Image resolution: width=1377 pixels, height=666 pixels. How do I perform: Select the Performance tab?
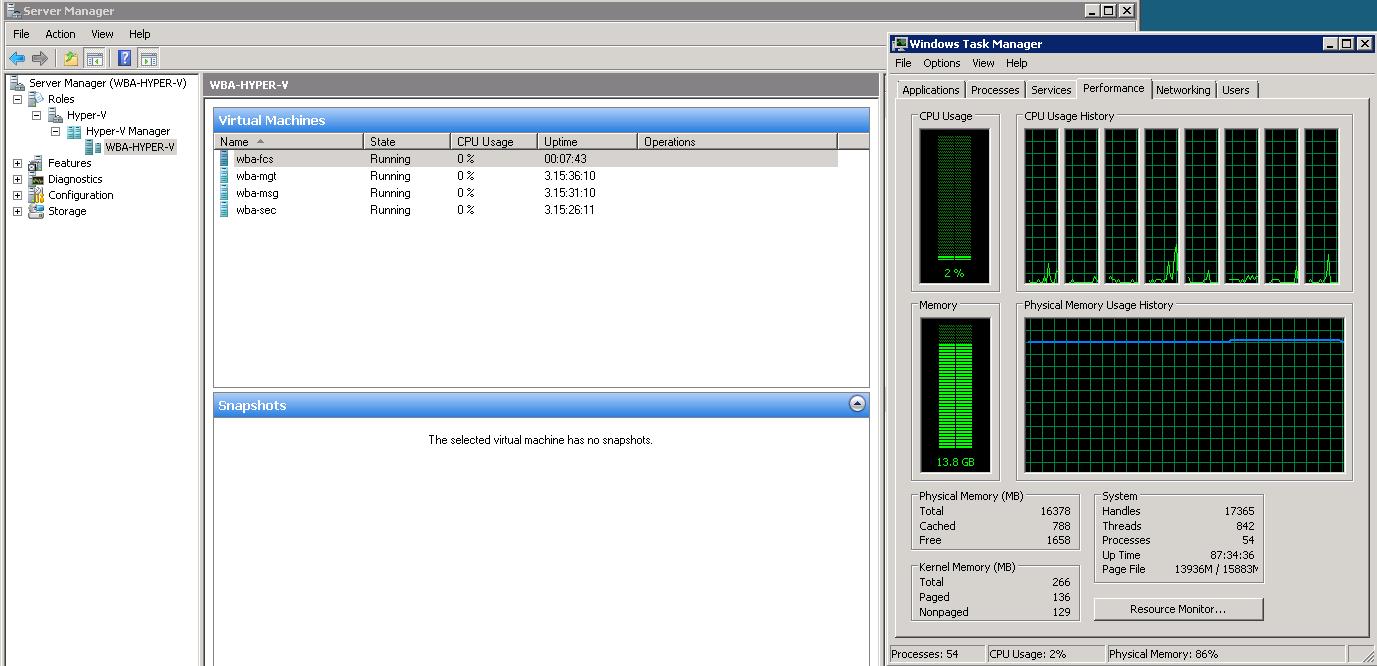click(1113, 88)
